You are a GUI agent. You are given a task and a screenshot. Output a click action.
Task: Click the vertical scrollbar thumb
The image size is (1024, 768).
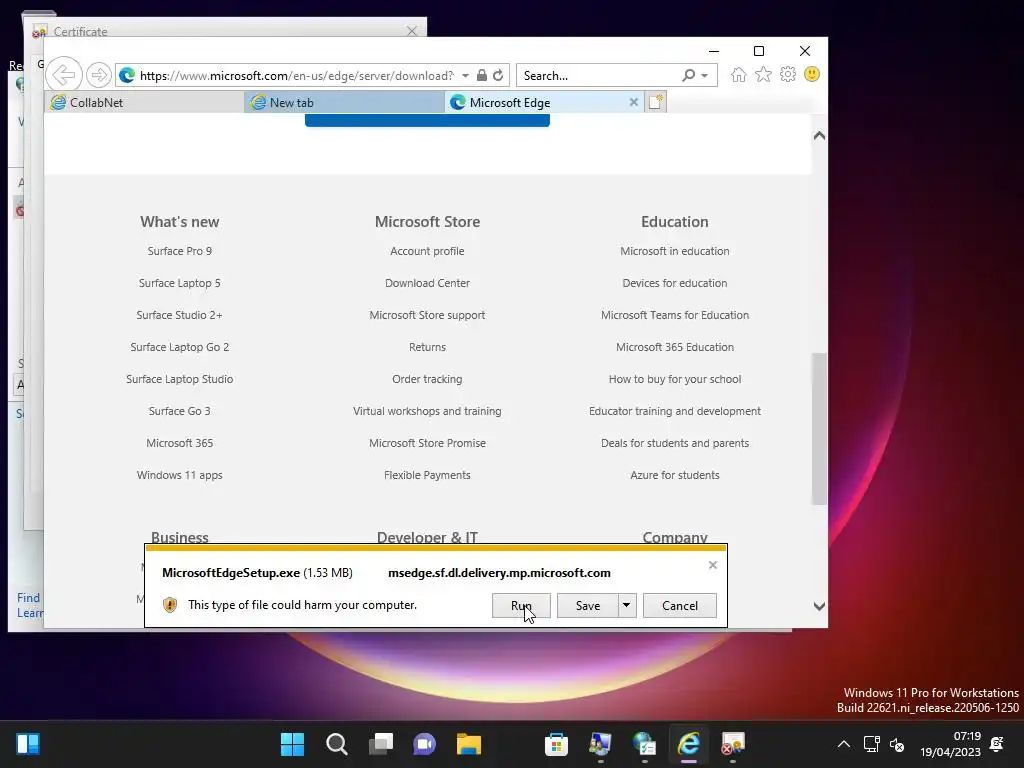pyautogui.click(x=819, y=429)
